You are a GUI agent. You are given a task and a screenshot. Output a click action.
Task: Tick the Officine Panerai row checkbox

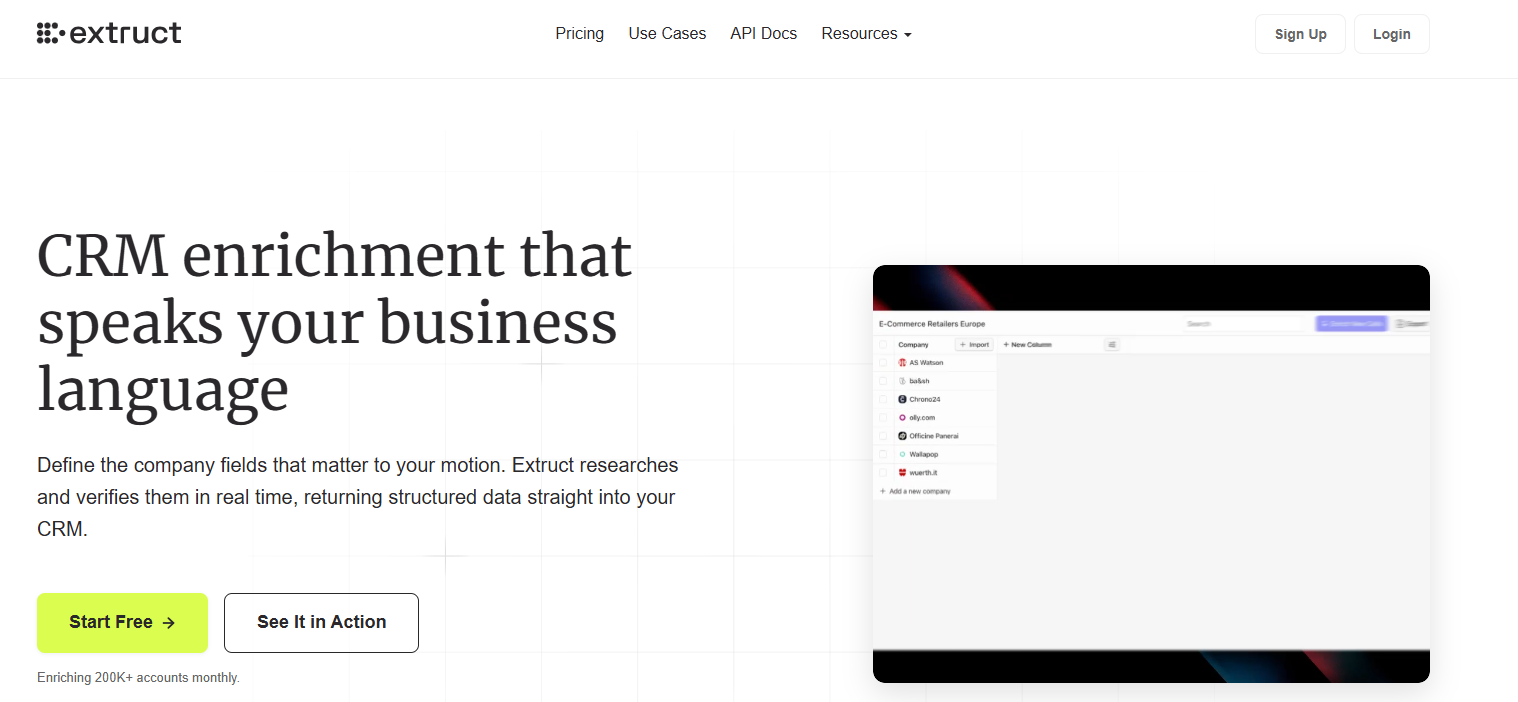(883, 436)
